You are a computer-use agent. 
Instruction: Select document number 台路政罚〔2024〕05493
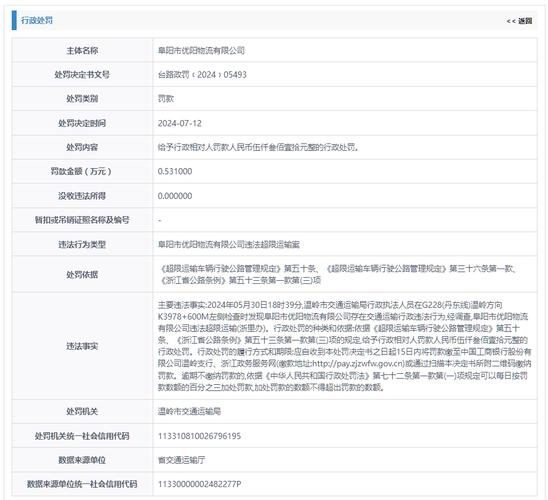point(202,75)
